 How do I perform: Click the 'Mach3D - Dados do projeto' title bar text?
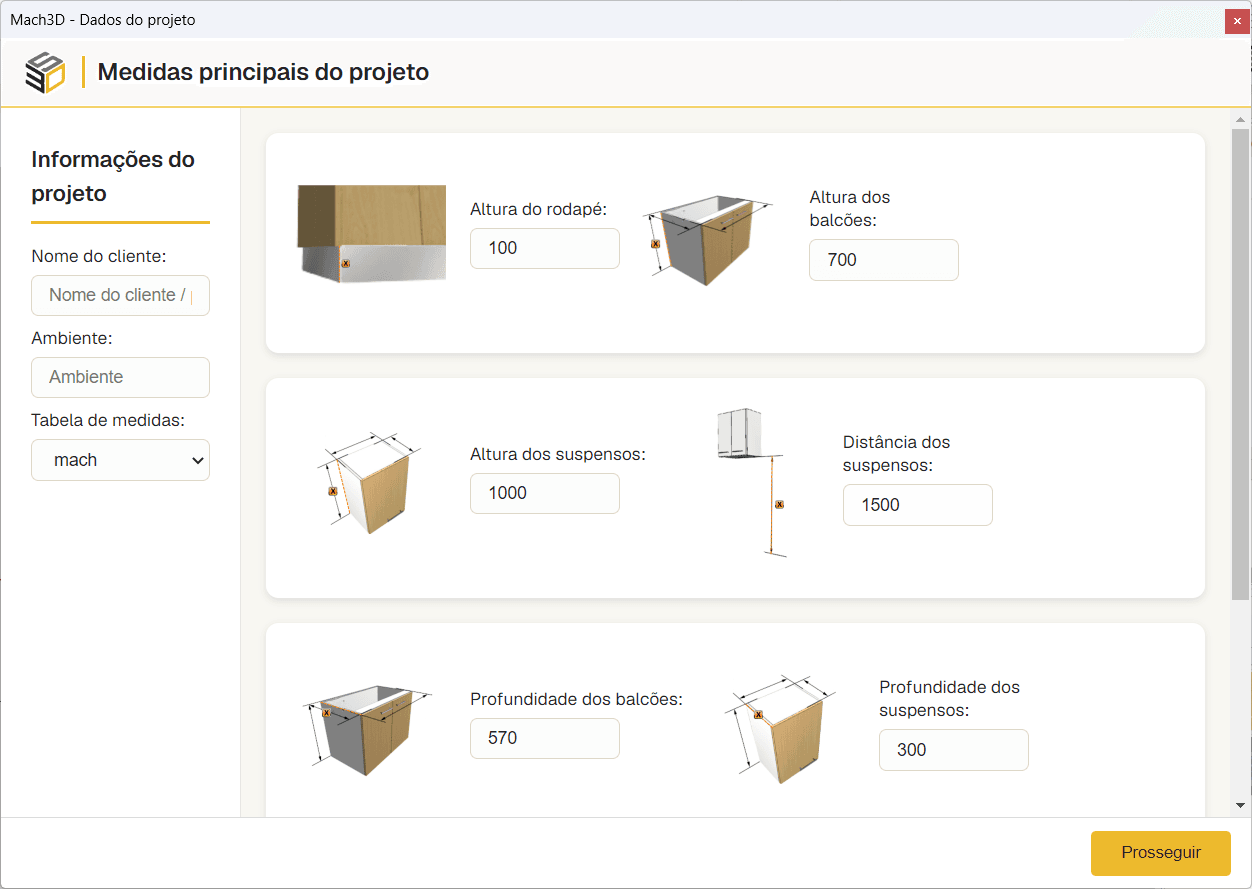pos(103,20)
